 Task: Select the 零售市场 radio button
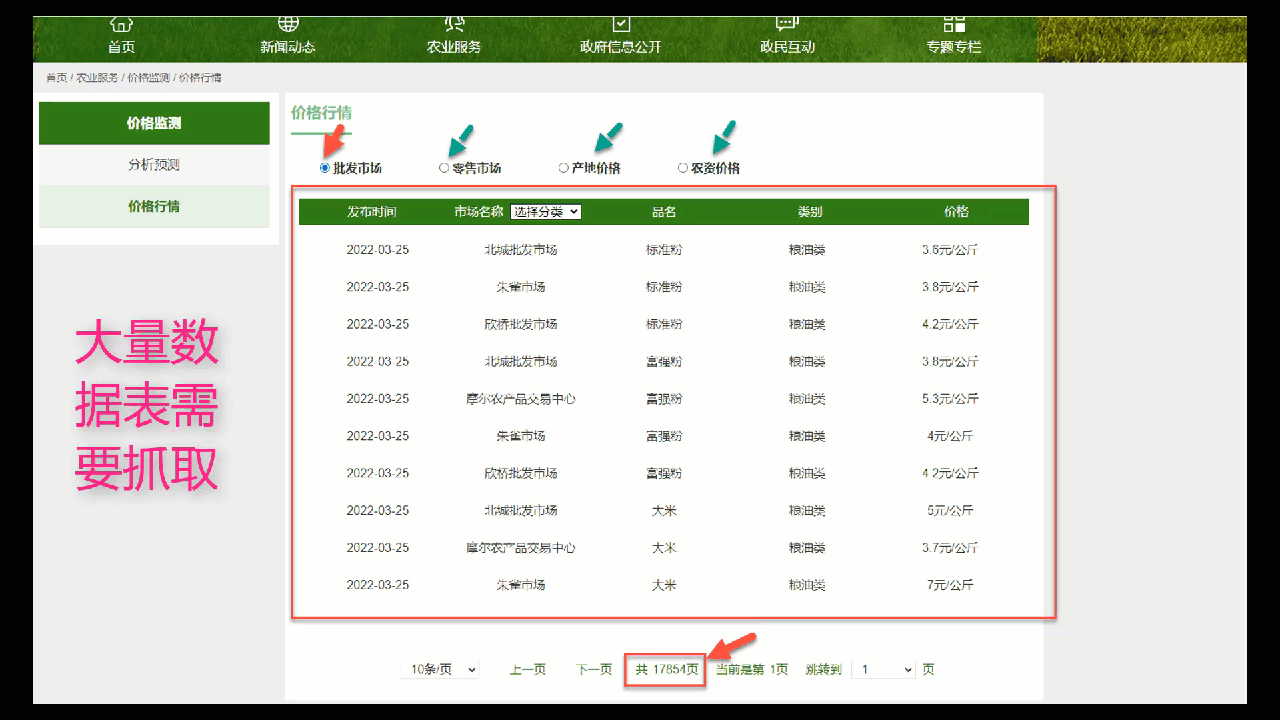pyautogui.click(x=444, y=168)
